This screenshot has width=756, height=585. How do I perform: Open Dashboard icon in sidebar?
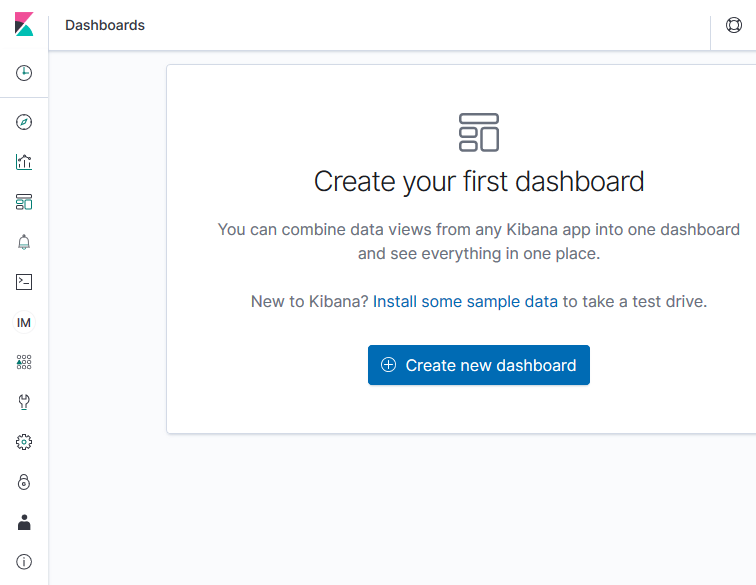coord(24,202)
